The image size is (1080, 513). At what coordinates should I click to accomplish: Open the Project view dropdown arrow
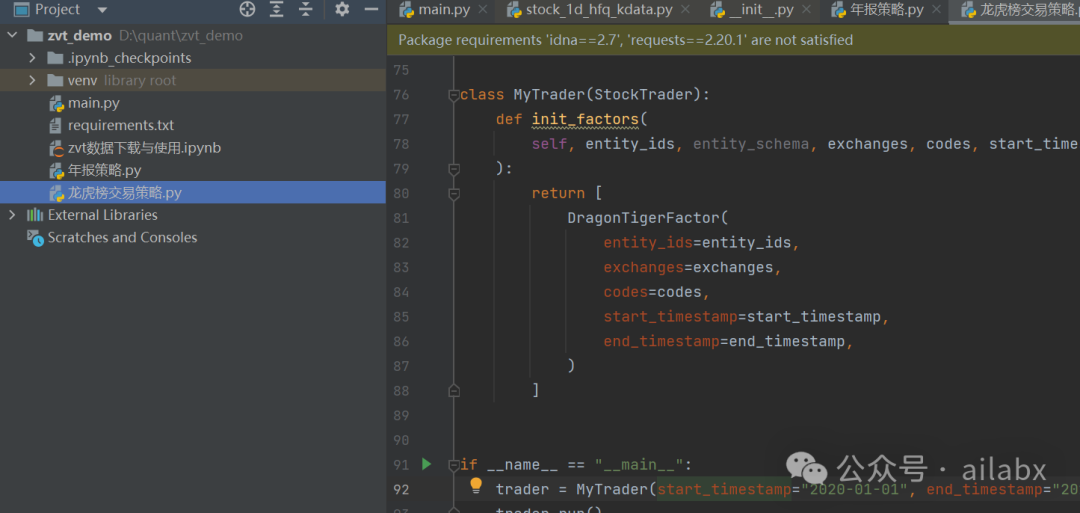tap(103, 10)
